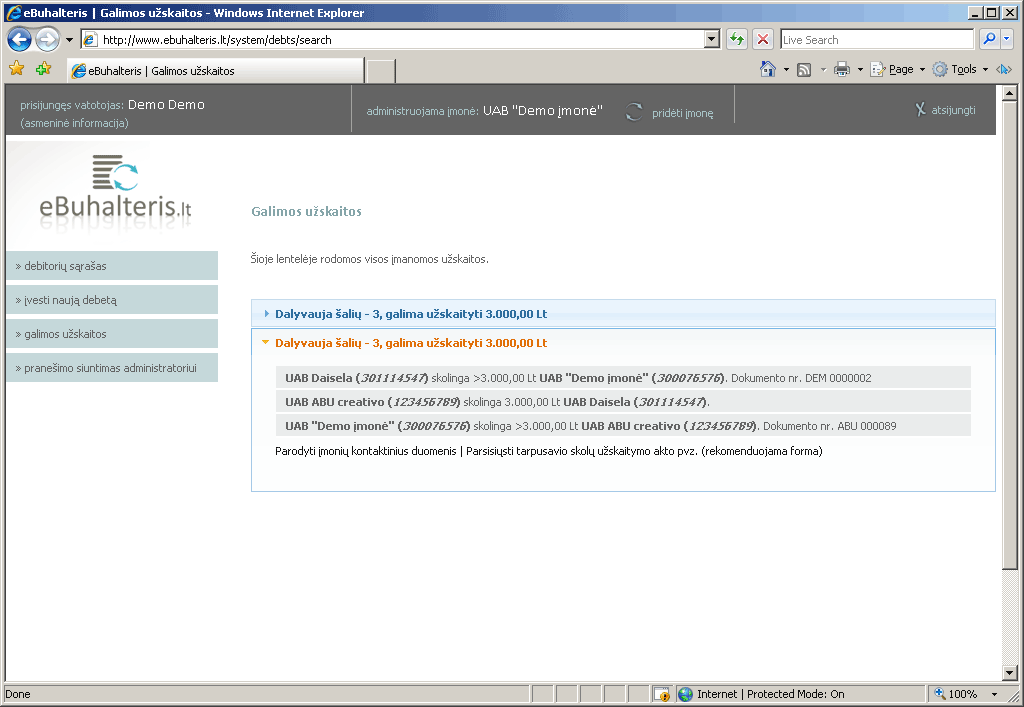
Task: Open įvesti naują debetą sidebar item
Action: tap(112, 300)
